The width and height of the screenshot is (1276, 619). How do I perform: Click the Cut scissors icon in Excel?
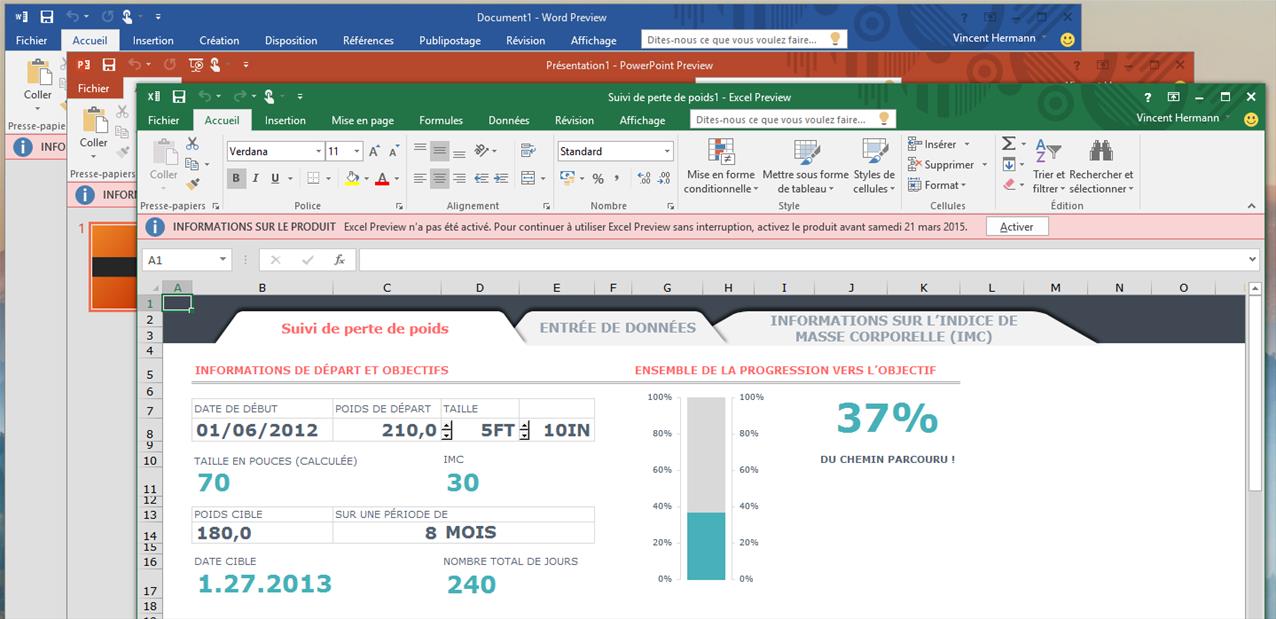[192, 144]
